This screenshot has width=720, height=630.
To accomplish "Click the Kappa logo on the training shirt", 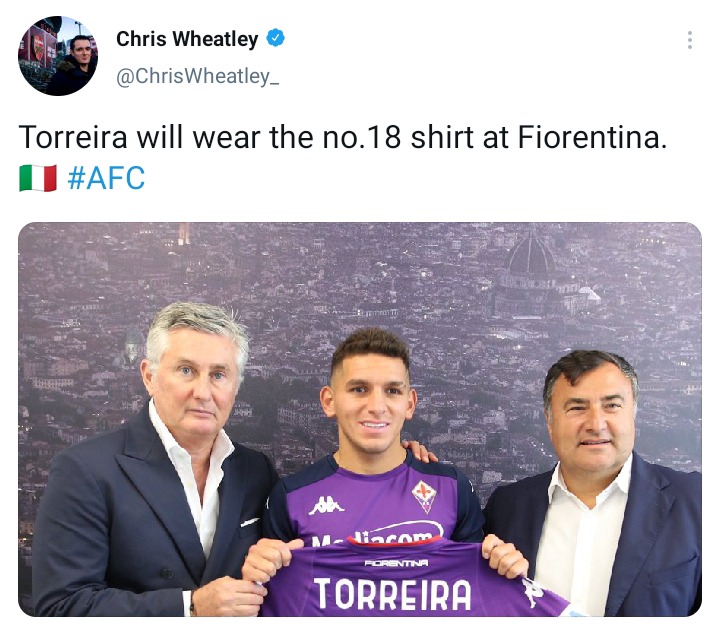I will click(326, 506).
